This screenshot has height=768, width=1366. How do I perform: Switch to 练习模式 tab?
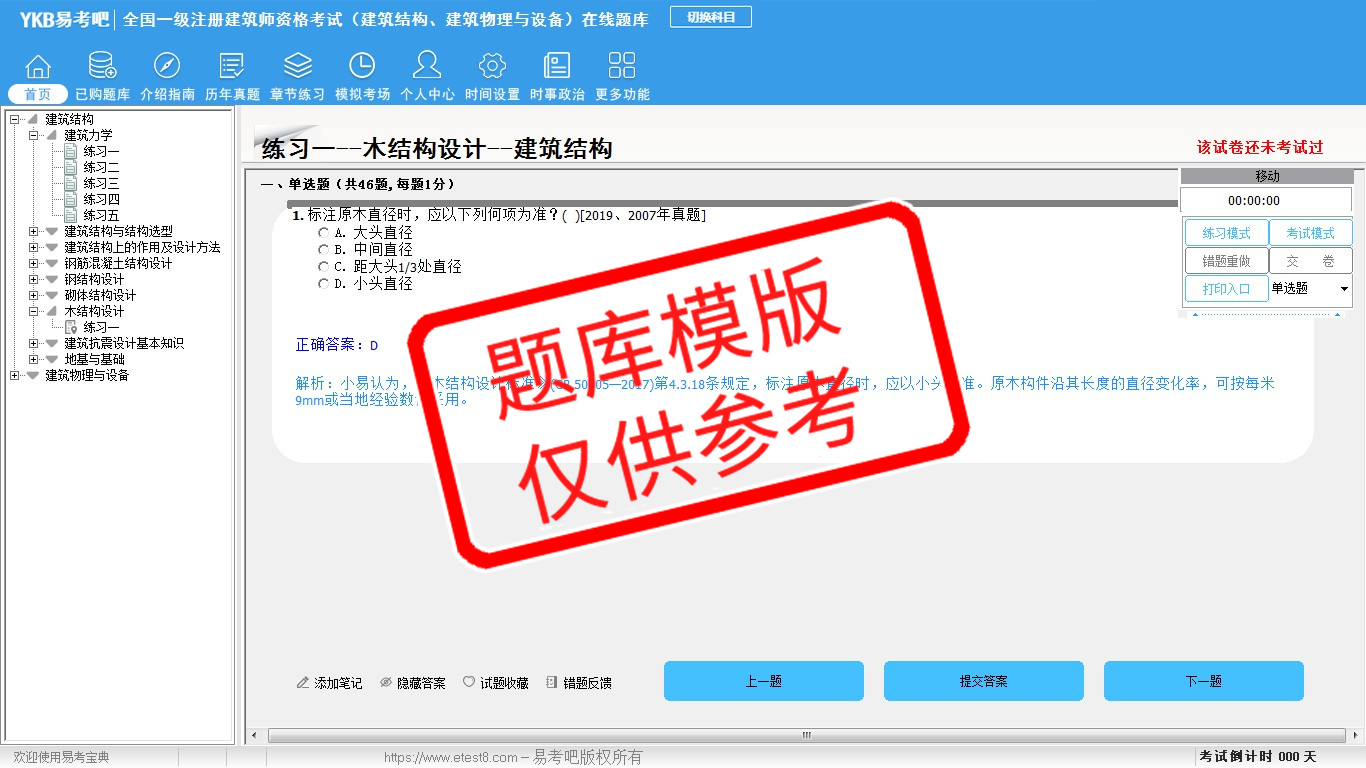point(1226,233)
